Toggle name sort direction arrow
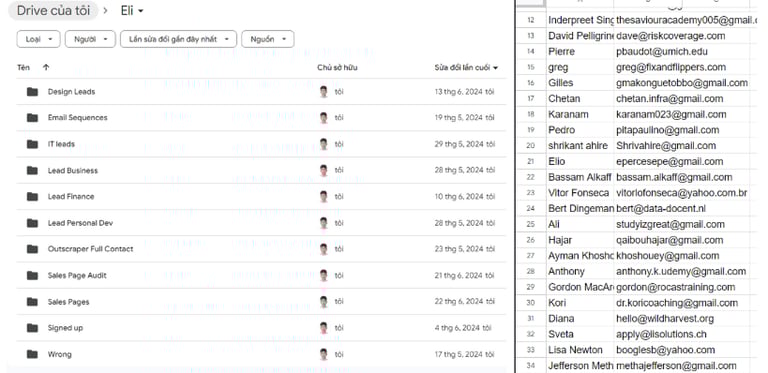This screenshot has height=373, width=768. tap(46, 68)
